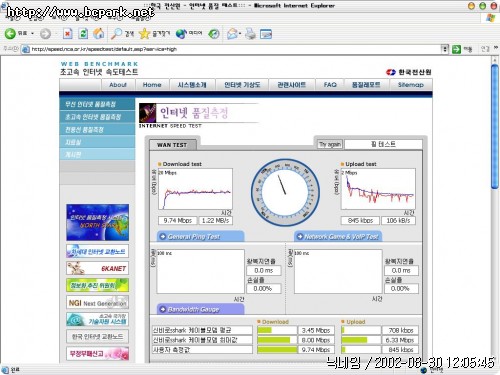Click upload bar beside 6.33 Mbps

[361, 340]
